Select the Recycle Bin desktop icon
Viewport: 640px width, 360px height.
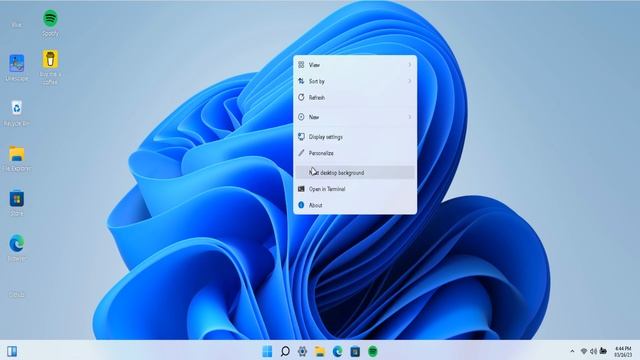click(x=16, y=113)
